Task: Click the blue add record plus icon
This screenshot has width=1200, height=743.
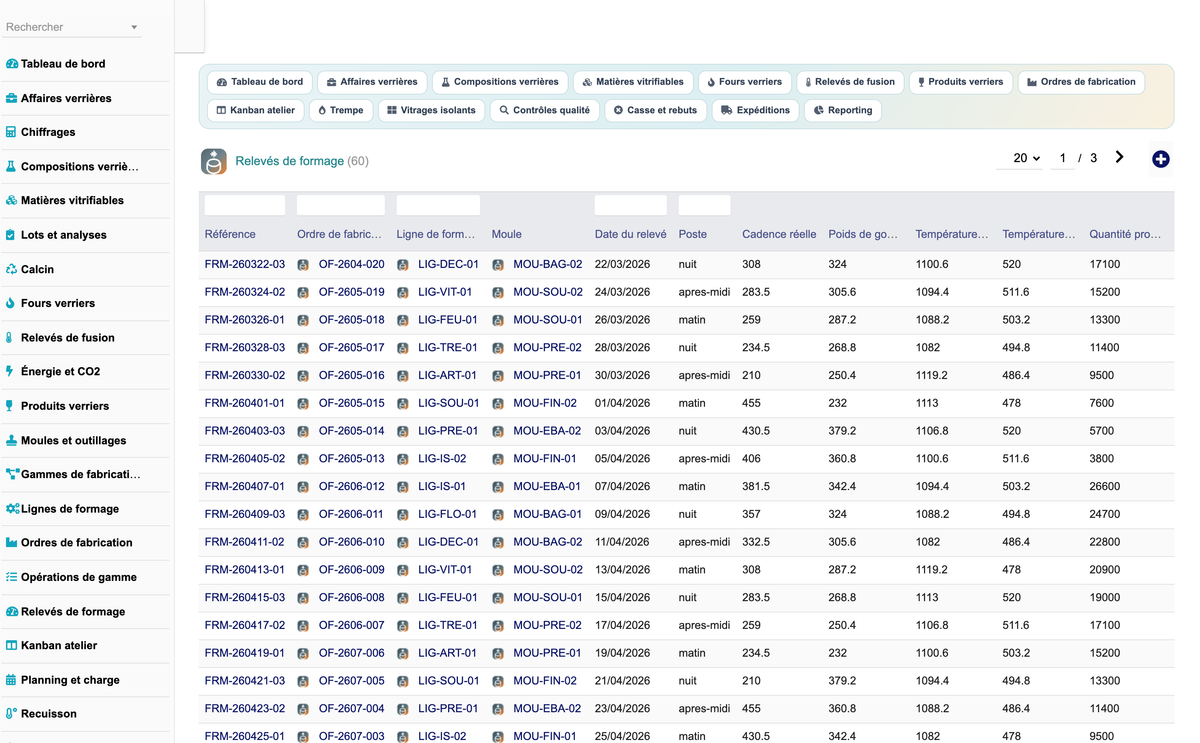Action: point(1160,159)
